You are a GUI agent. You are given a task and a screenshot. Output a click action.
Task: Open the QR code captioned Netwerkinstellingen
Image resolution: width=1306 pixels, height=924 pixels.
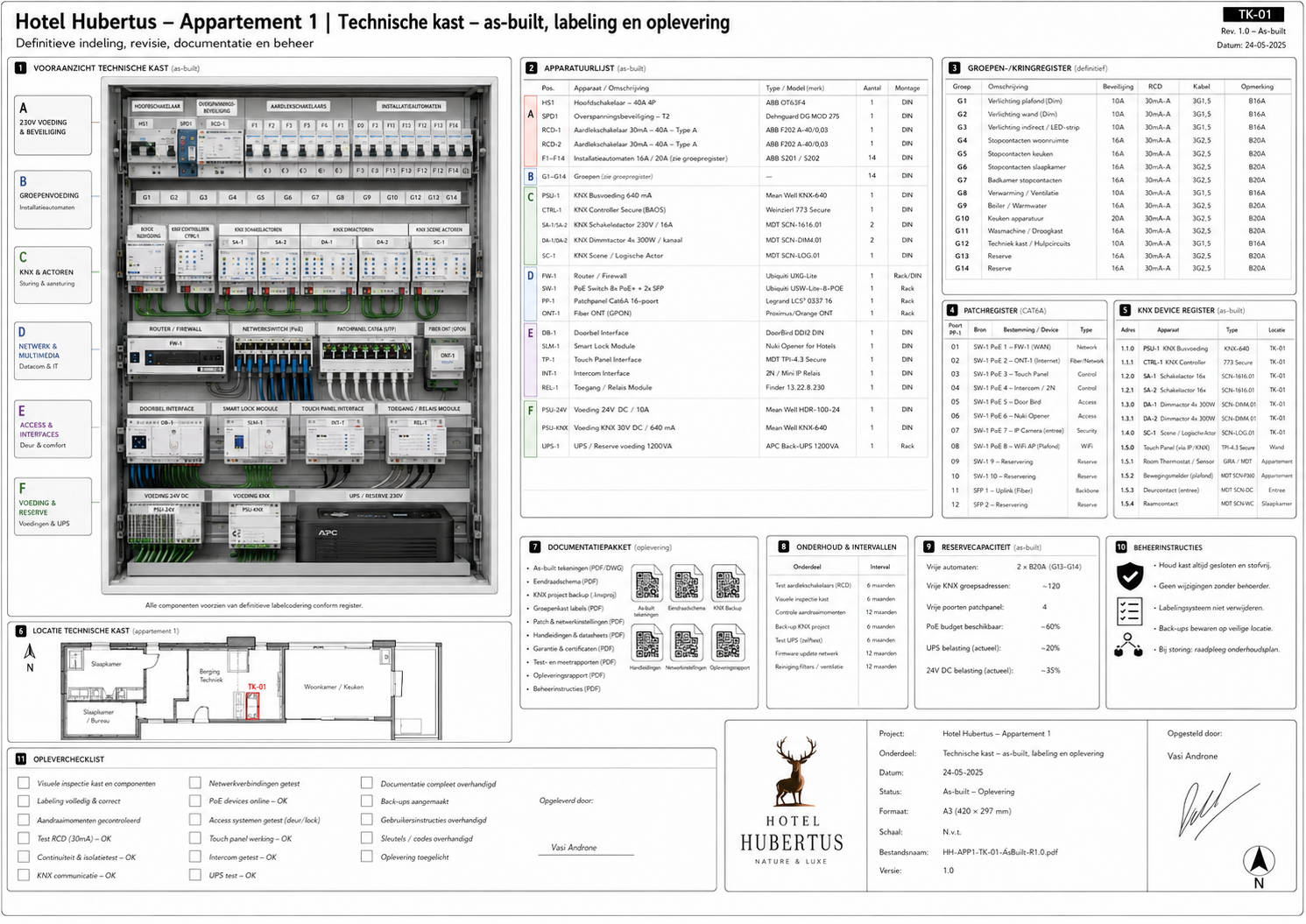click(x=687, y=644)
